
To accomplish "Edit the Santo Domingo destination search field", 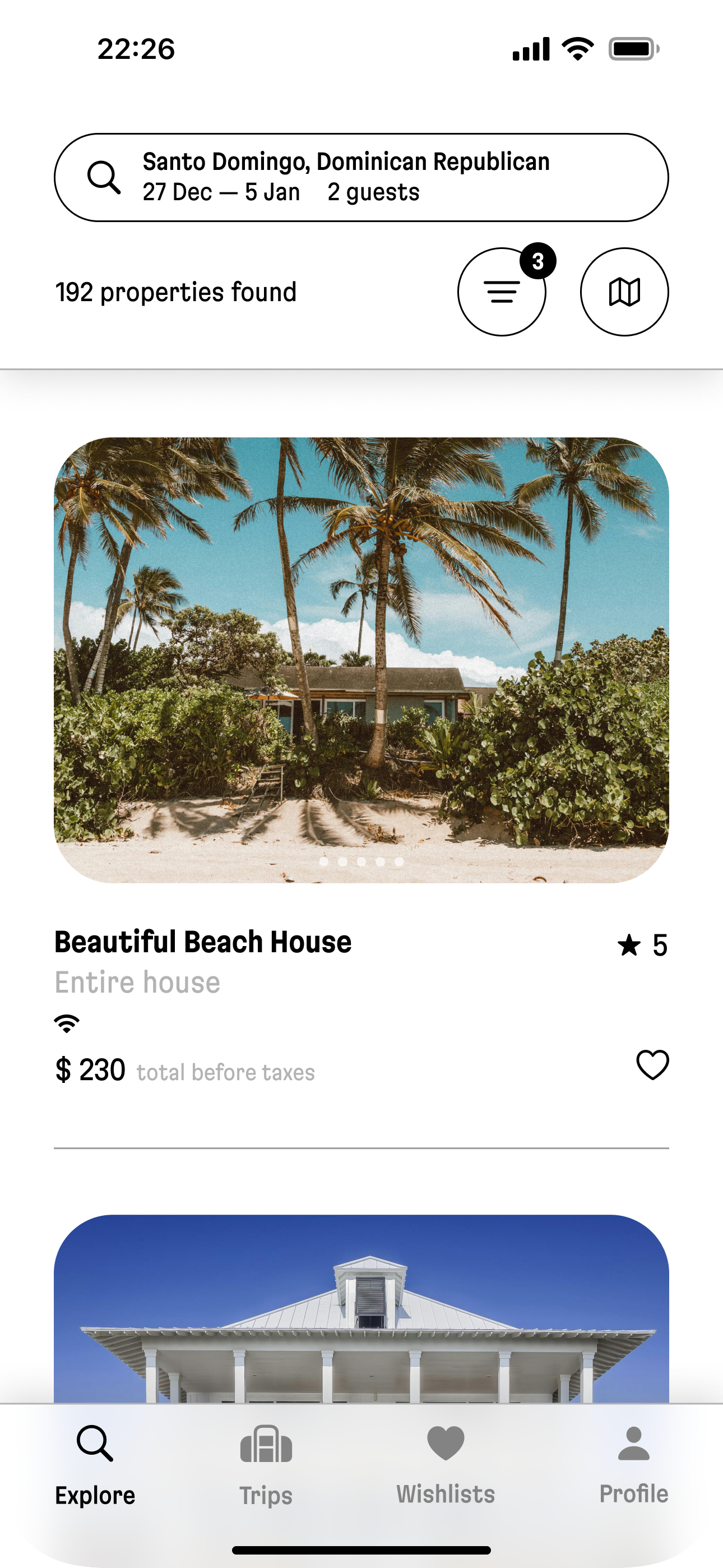I will (x=346, y=162).
